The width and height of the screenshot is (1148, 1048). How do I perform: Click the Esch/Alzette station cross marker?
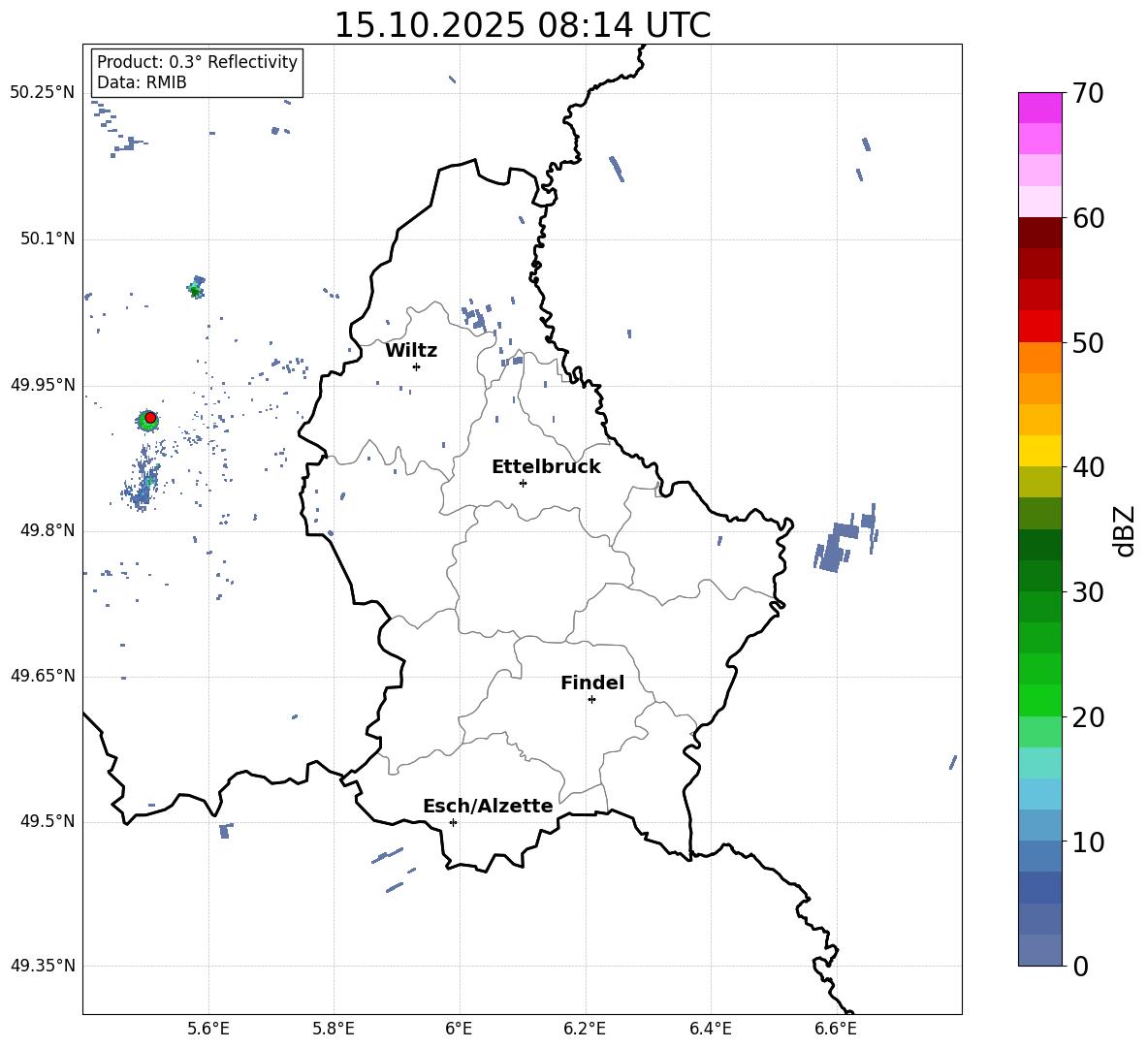tap(453, 822)
